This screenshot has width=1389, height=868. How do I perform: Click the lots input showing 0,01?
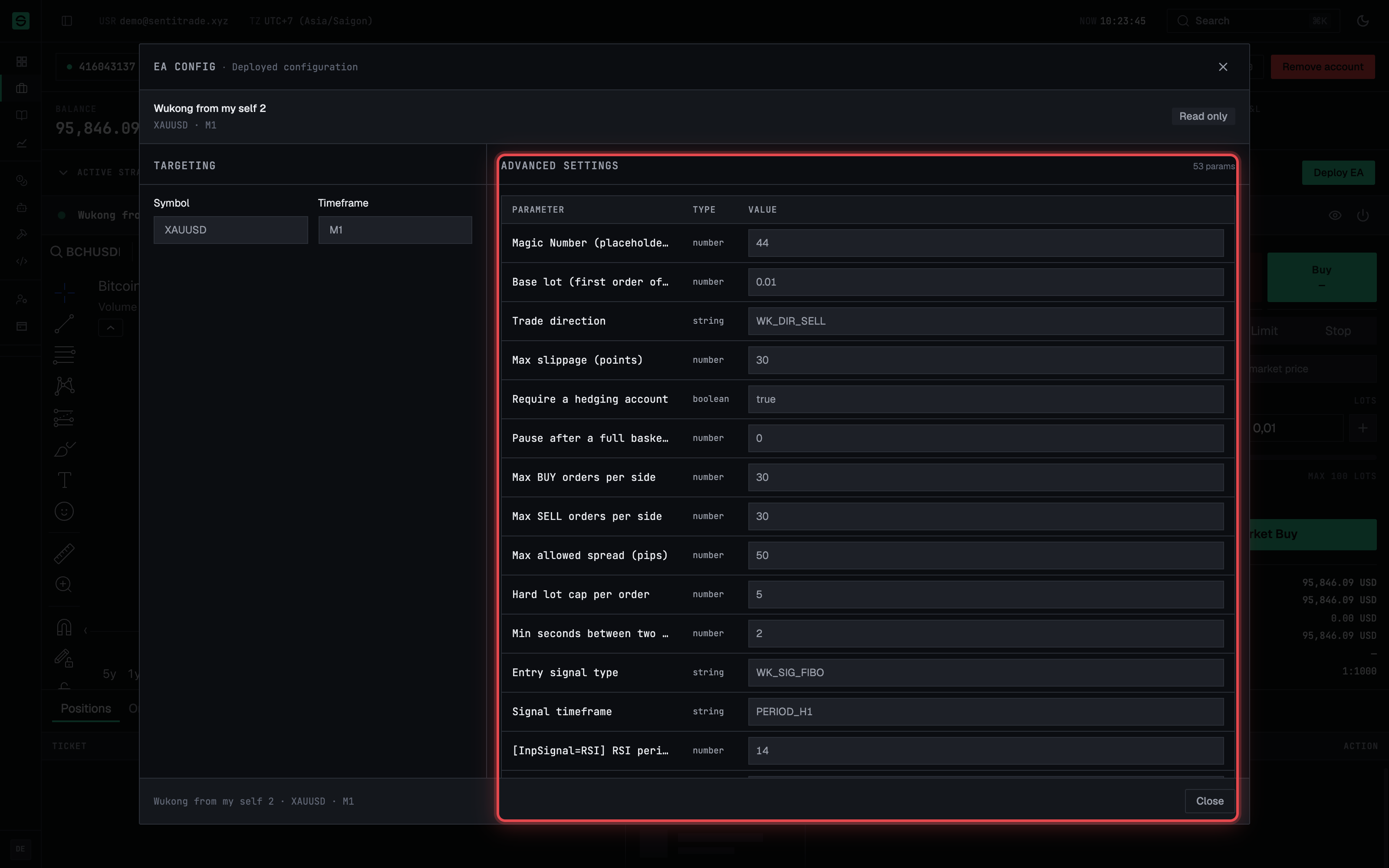click(x=1296, y=427)
